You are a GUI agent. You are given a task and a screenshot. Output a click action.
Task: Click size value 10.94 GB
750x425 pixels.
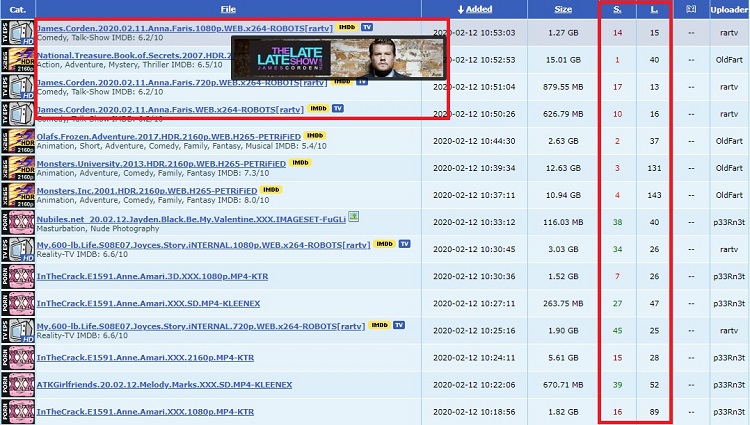tap(563, 195)
